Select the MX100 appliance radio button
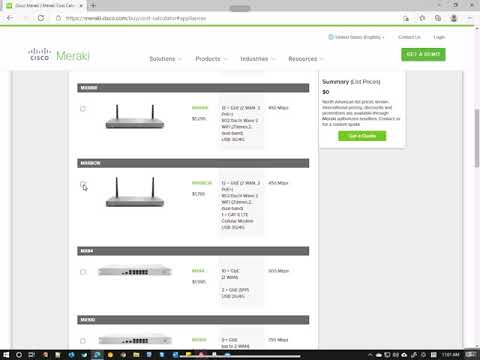Screen dimensions: 480x360 tap(83, 341)
